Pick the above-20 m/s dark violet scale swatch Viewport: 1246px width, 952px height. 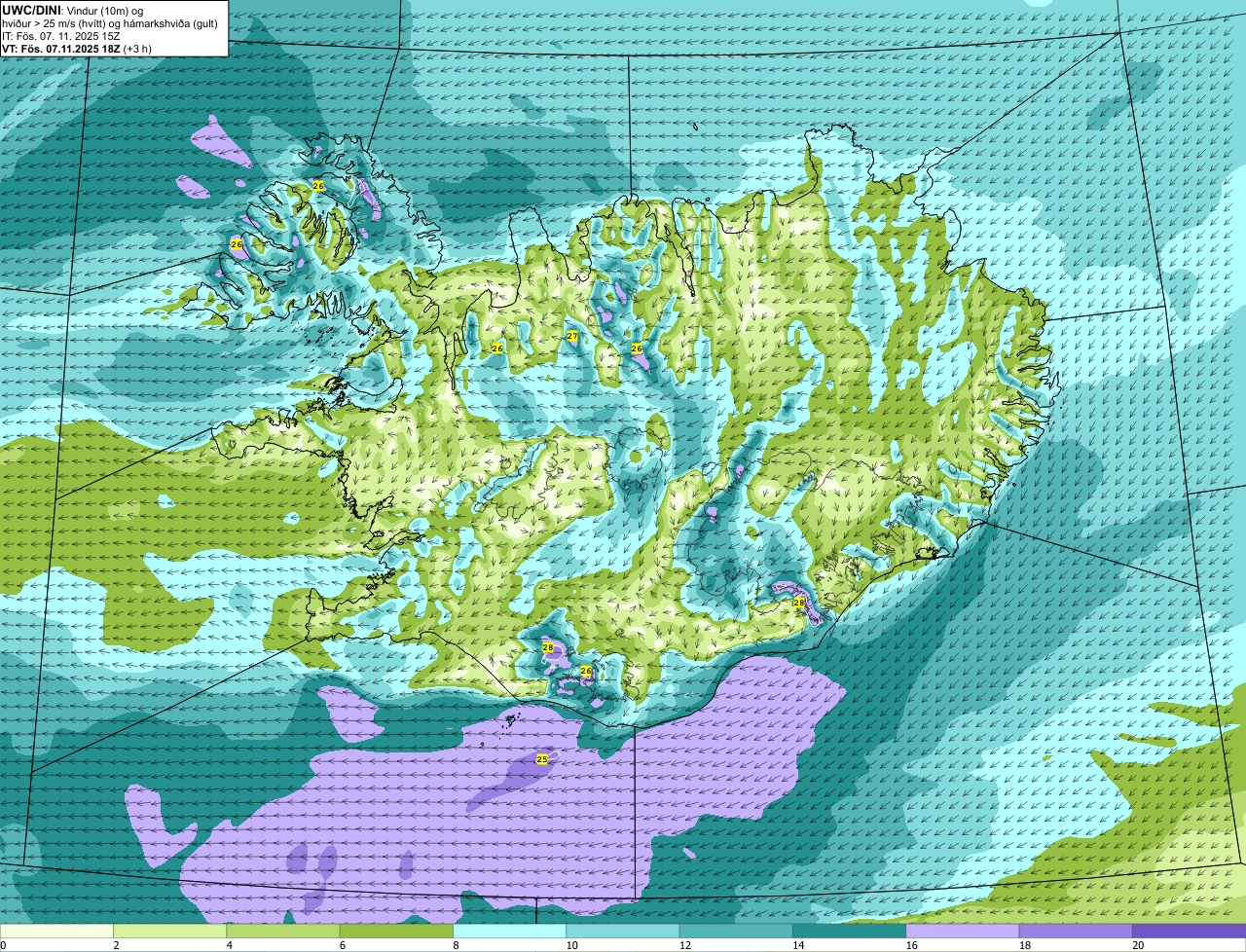(x=1190, y=931)
